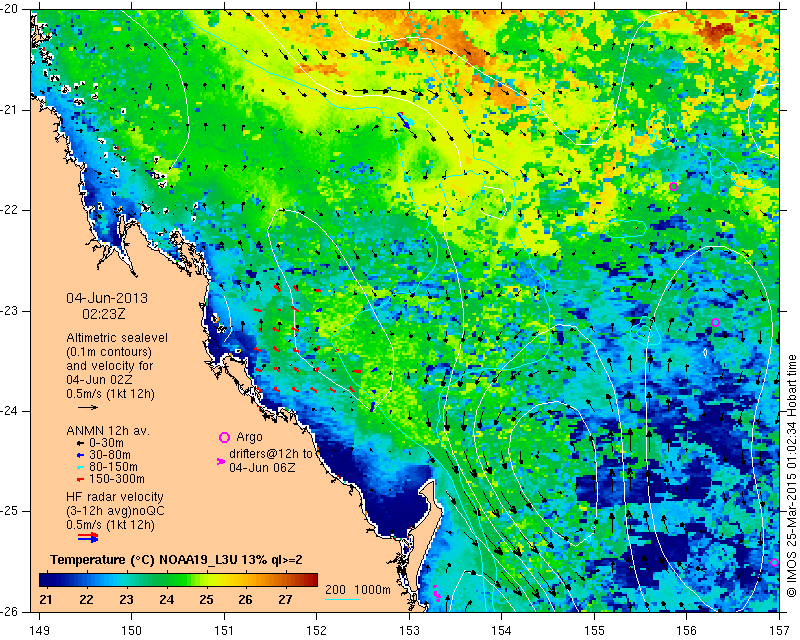This screenshot has height=640, width=800.
Task: Click the green 24°C region of colorbar
Action: point(167,580)
